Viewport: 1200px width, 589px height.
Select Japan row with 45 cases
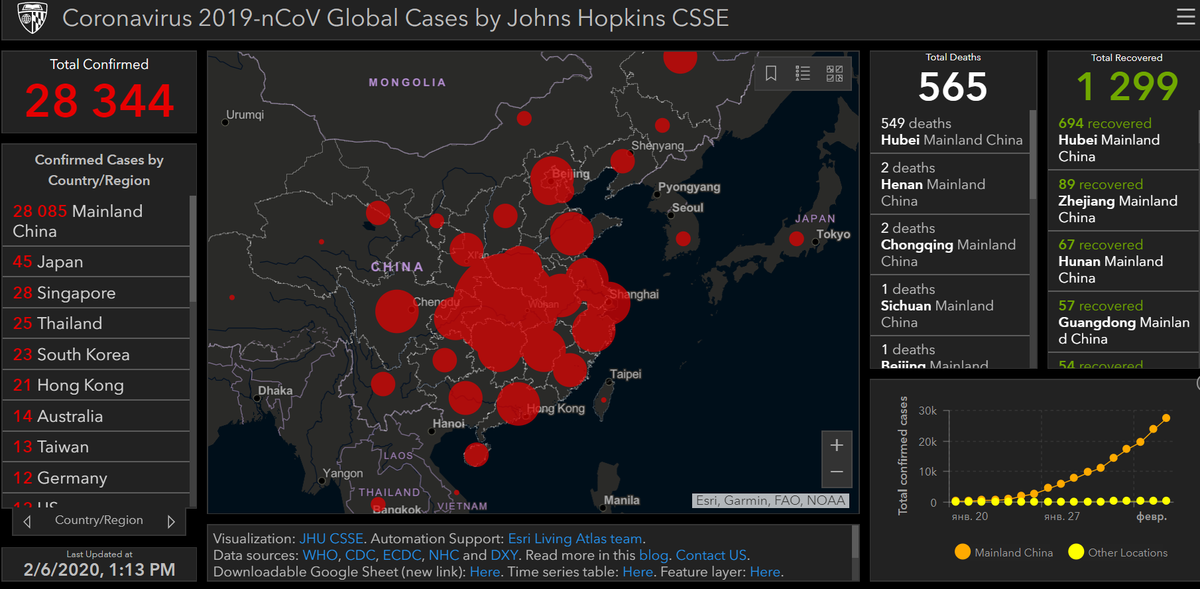tap(96, 262)
